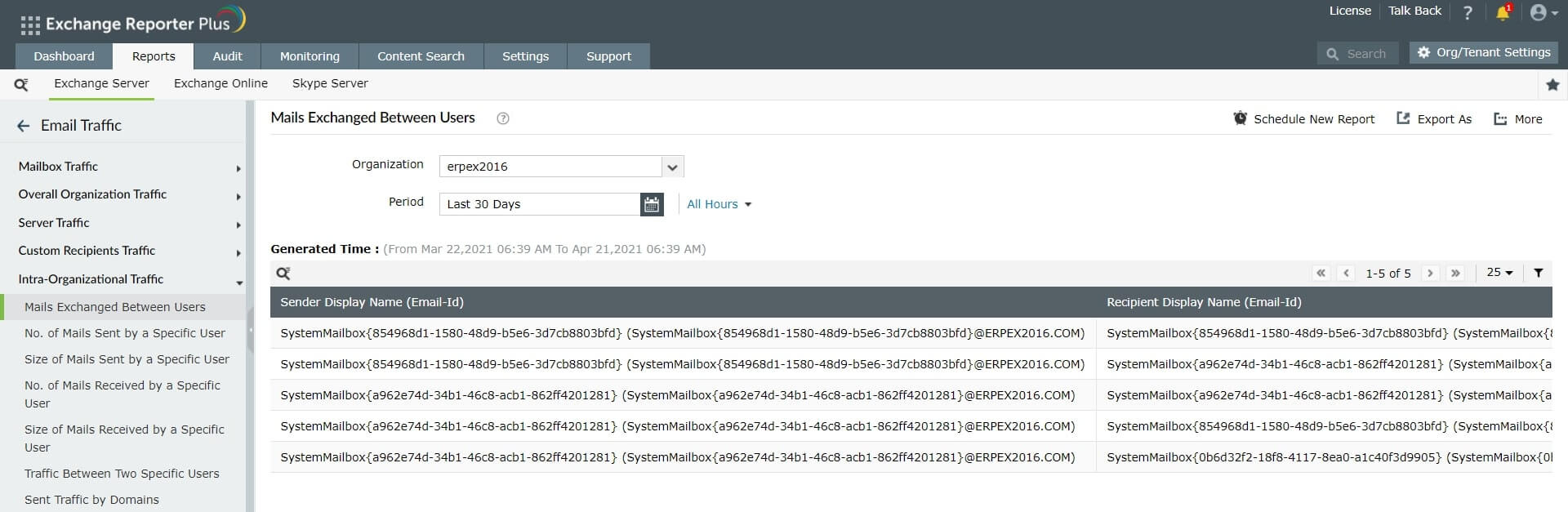Click the Schedule New Report alarm icon

coord(1240,118)
